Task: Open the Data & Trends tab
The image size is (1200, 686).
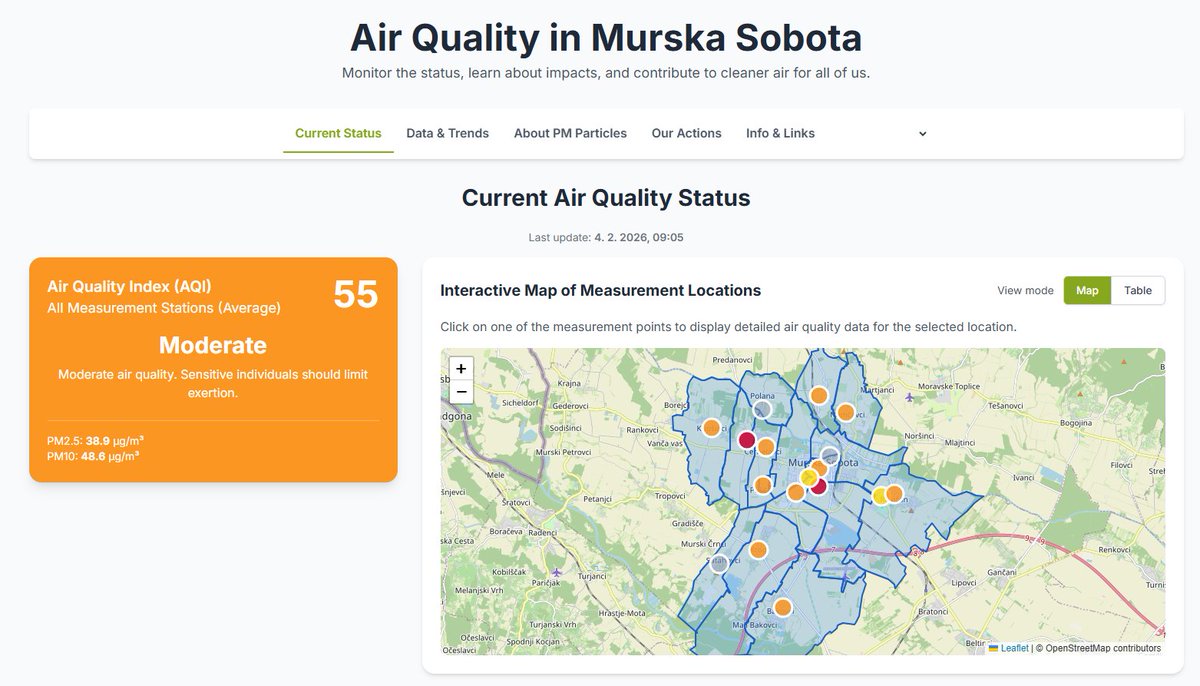Action: 448,133
